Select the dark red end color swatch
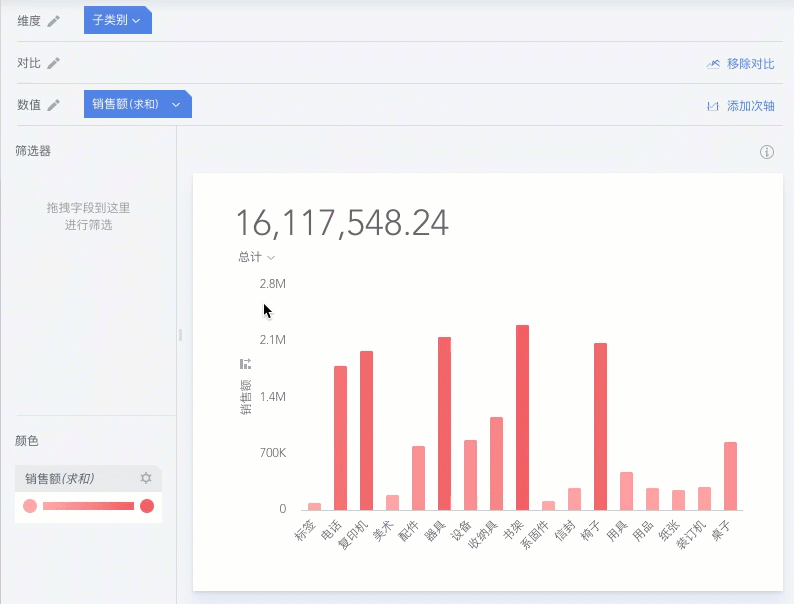This screenshot has width=794, height=604. tap(147, 506)
